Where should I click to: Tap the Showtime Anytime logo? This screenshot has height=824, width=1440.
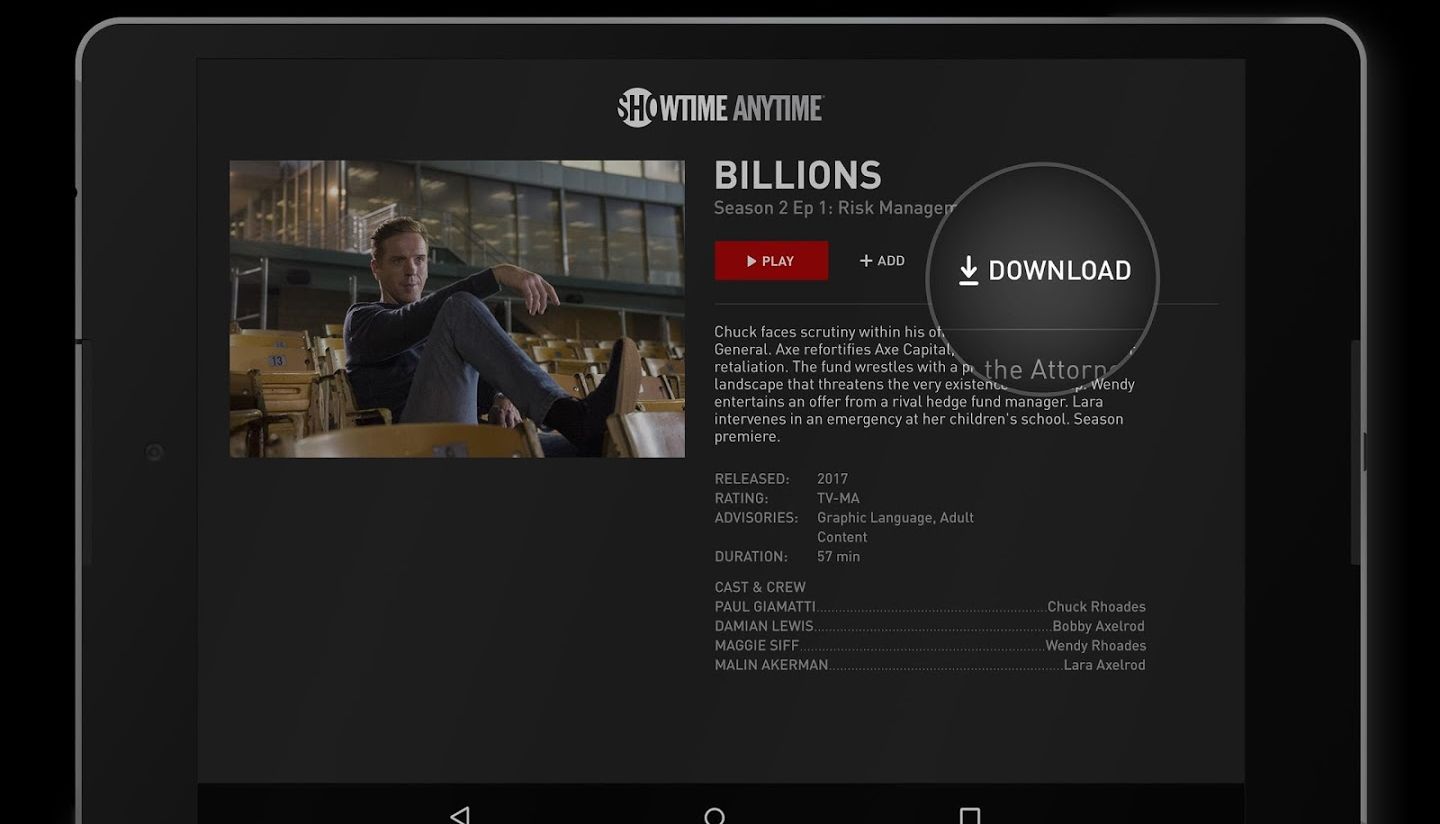(x=720, y=107)
